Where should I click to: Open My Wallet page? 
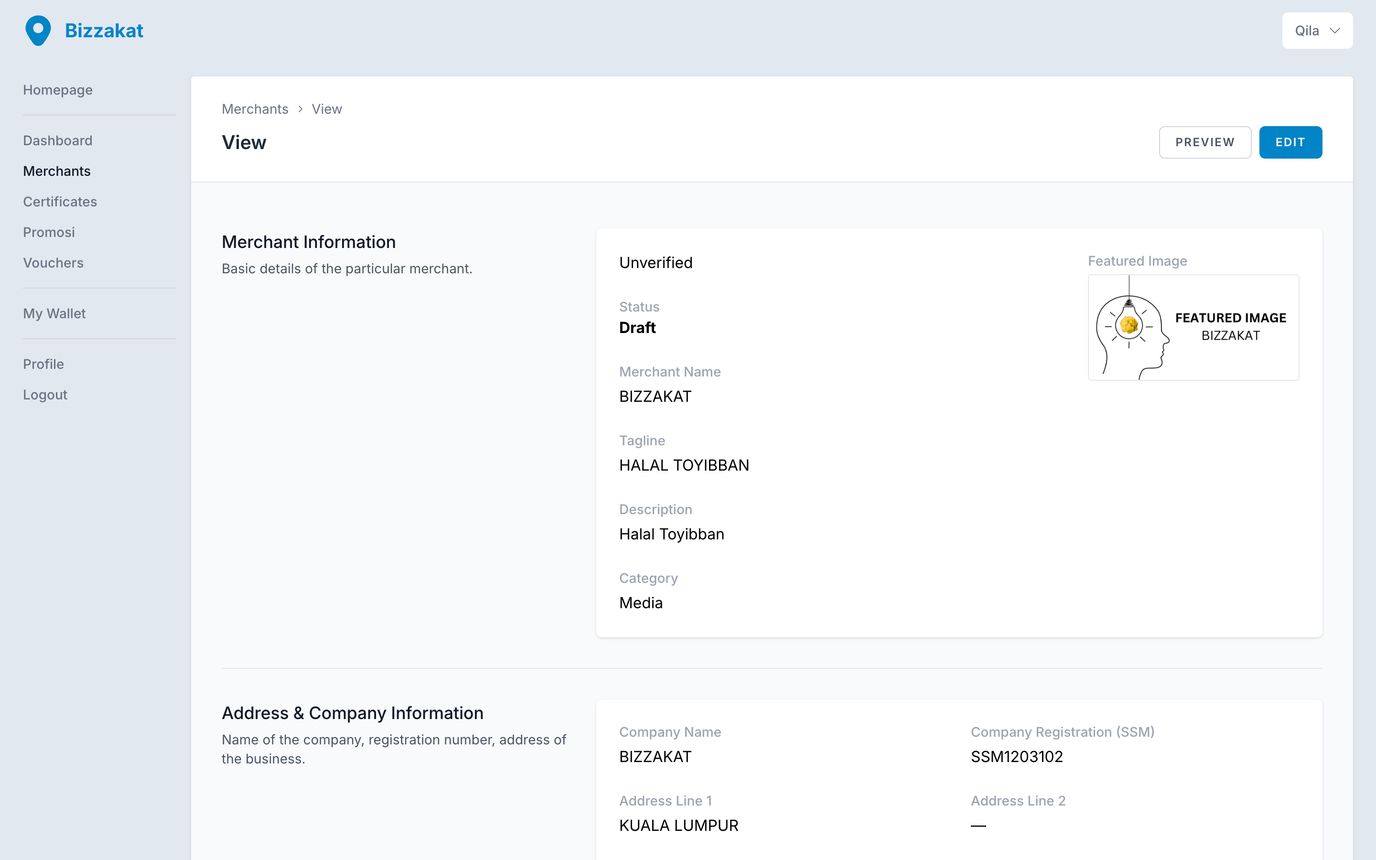tap(54, 314)
